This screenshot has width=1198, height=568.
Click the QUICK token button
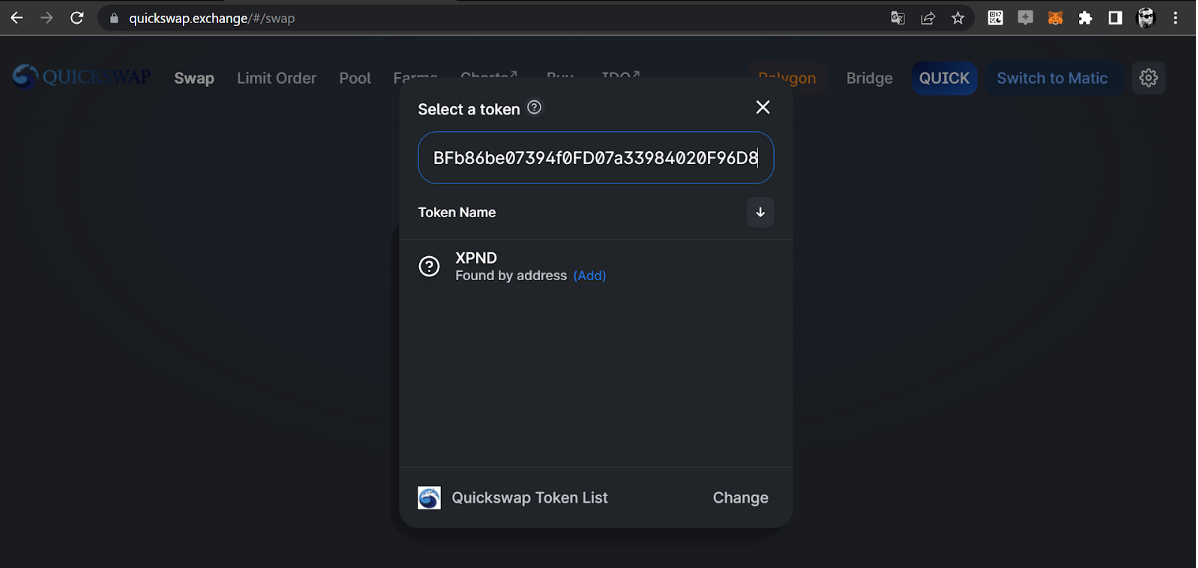tap(944, 78)
